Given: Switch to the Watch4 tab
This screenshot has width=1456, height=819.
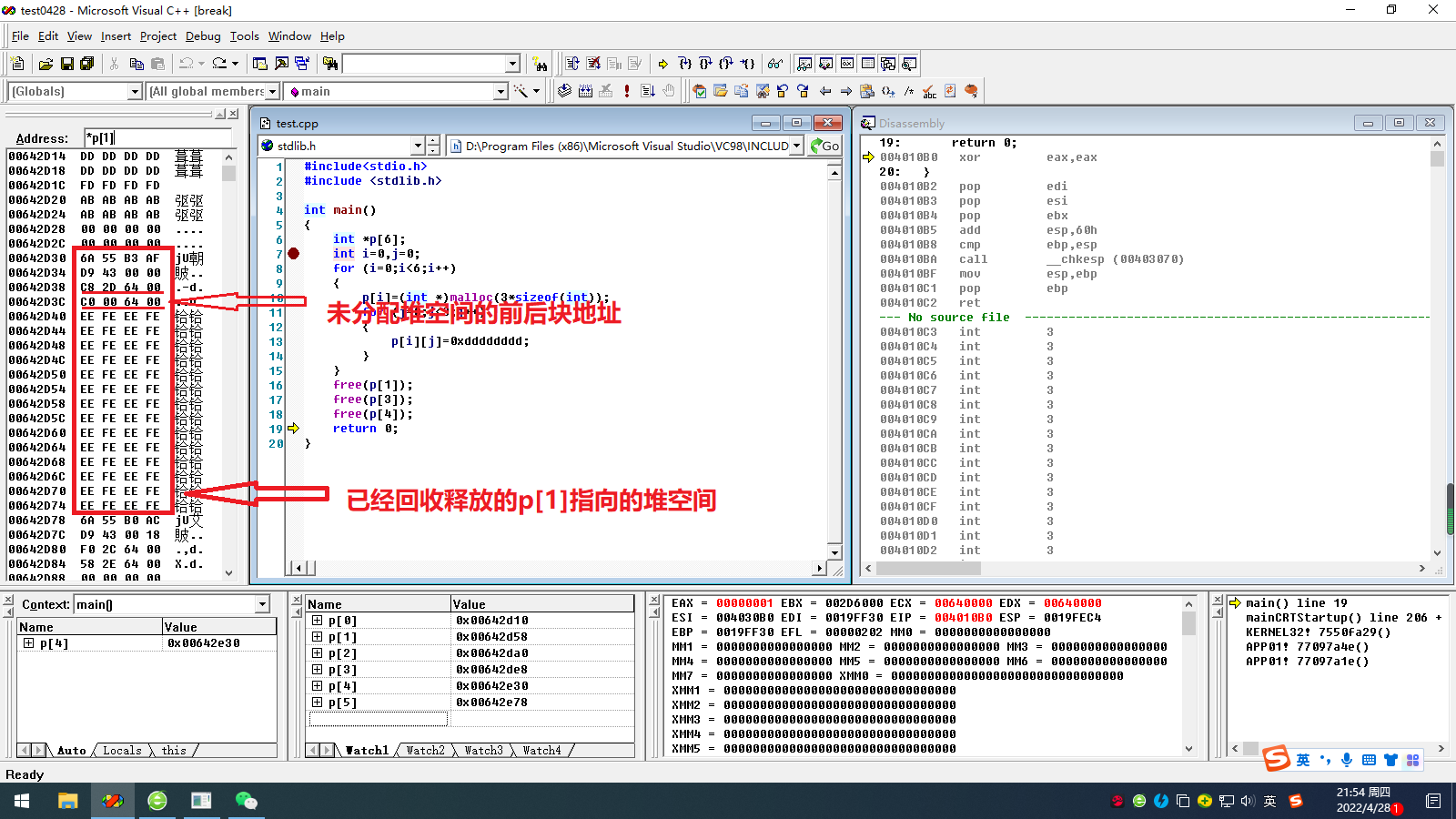Looking at the screenshot, I should pos(541,751).
